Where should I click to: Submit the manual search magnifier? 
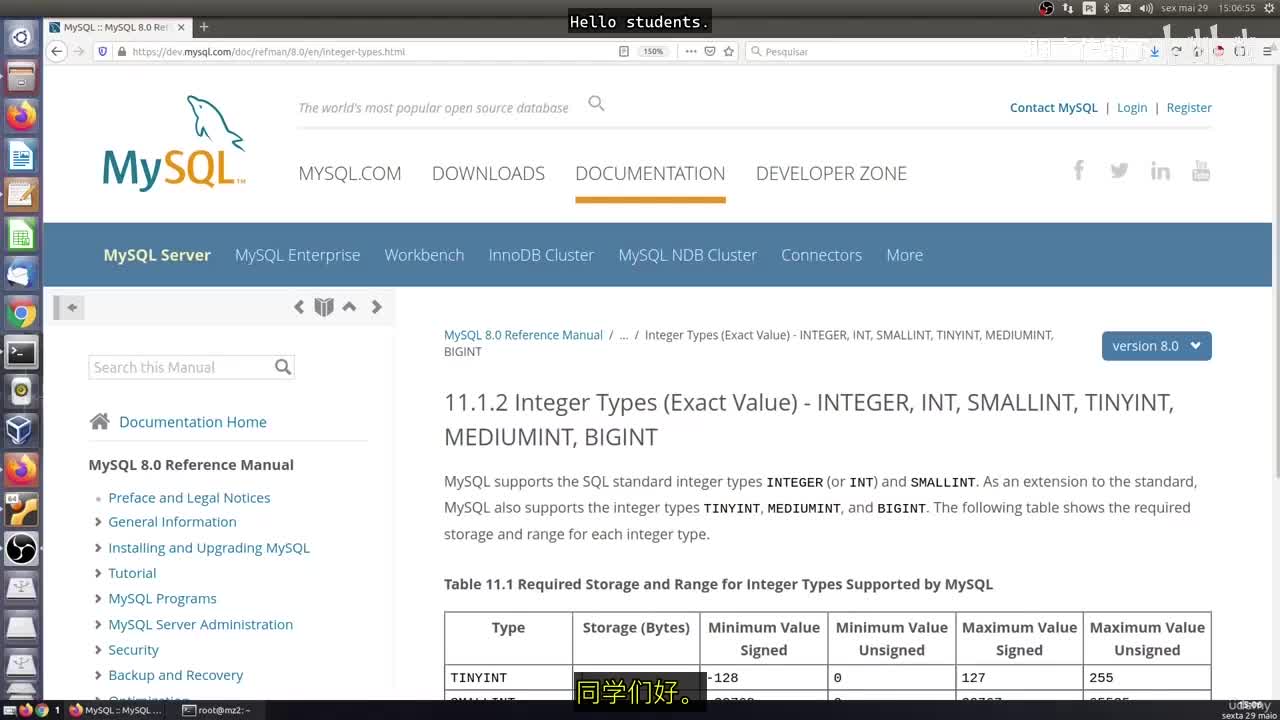(x=283, y=367)
